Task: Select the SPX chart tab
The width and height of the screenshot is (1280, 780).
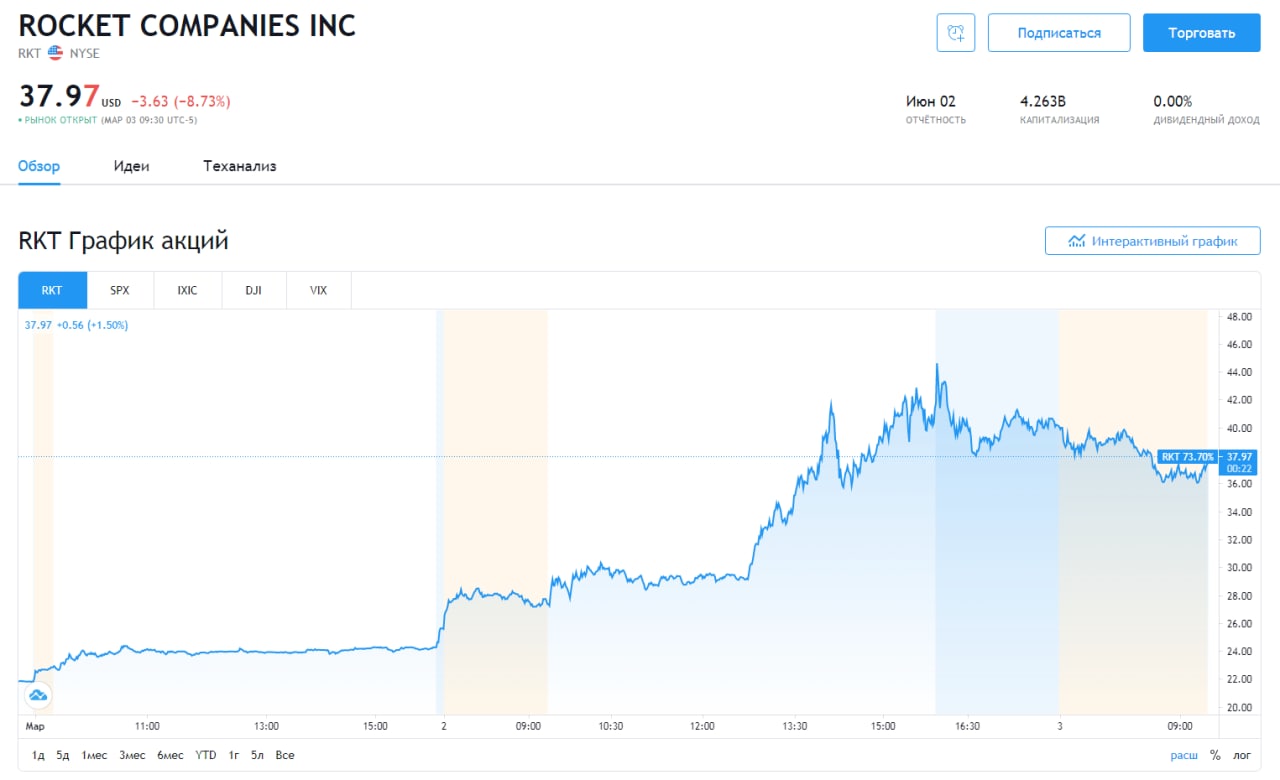Action: pos(120,290)
